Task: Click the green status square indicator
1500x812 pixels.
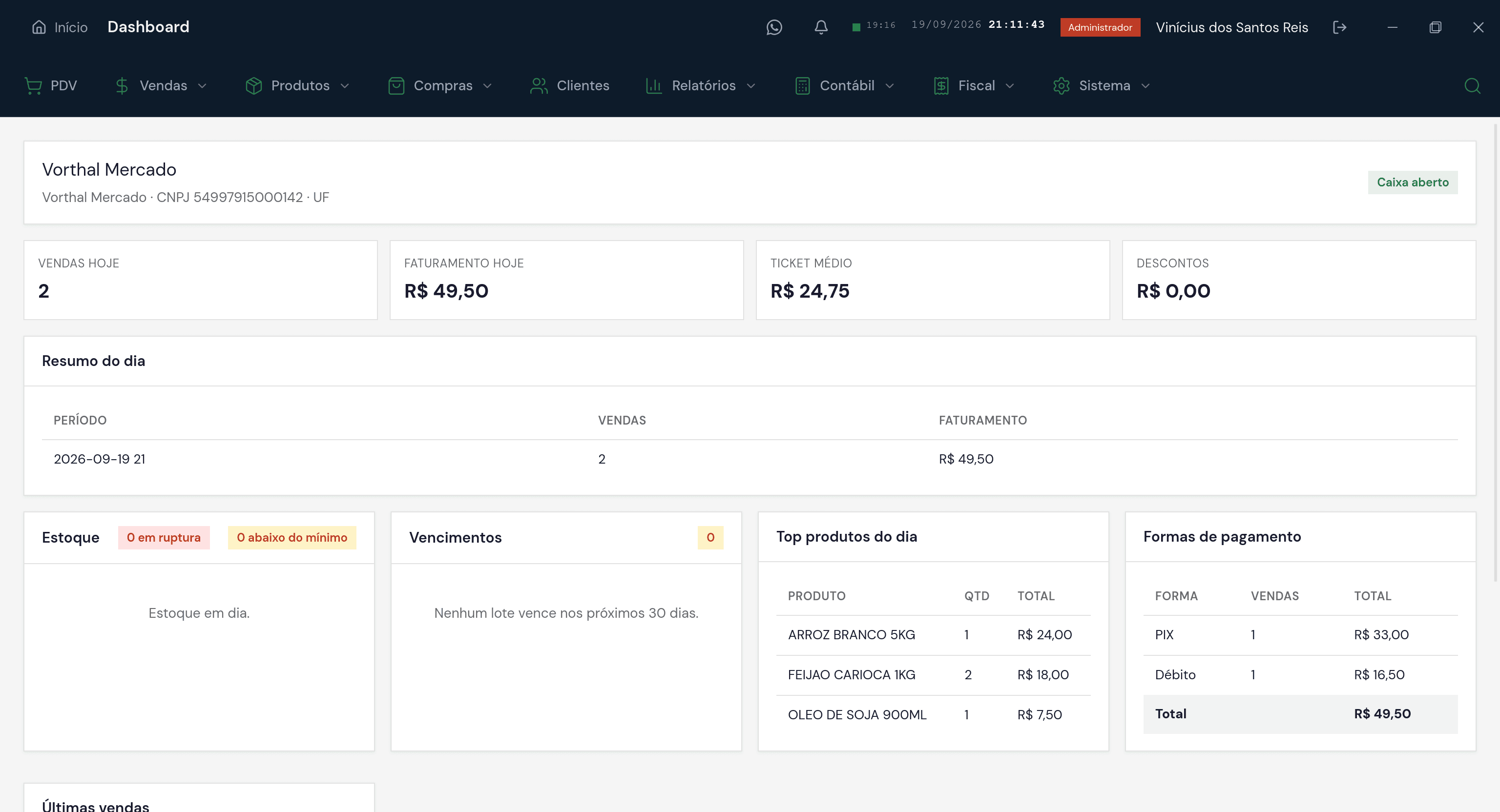Action: click(856, 27)
